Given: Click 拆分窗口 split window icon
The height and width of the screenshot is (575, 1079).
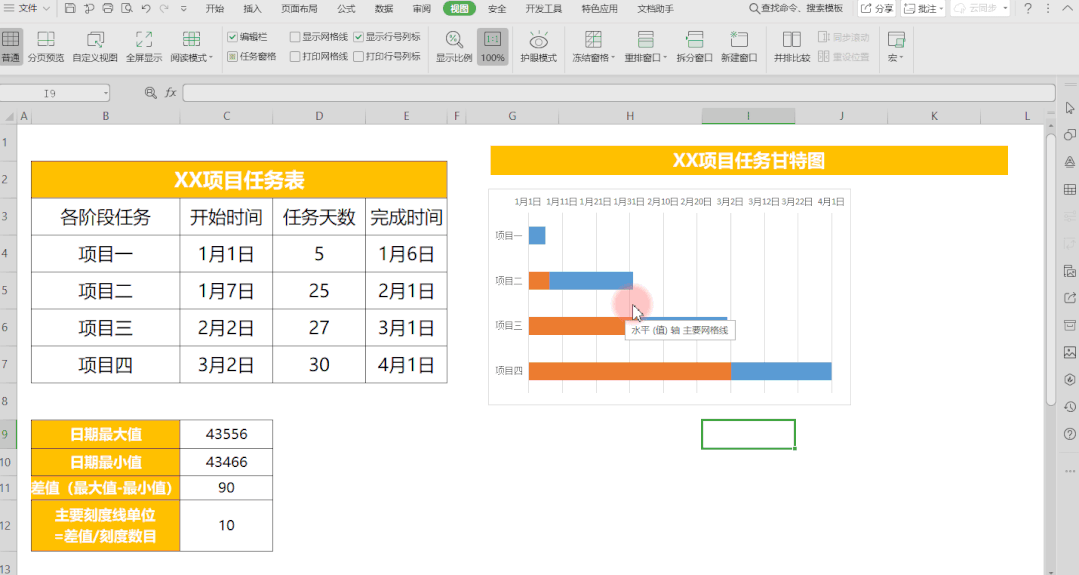Looking at the screenshot, I should 694,40.
